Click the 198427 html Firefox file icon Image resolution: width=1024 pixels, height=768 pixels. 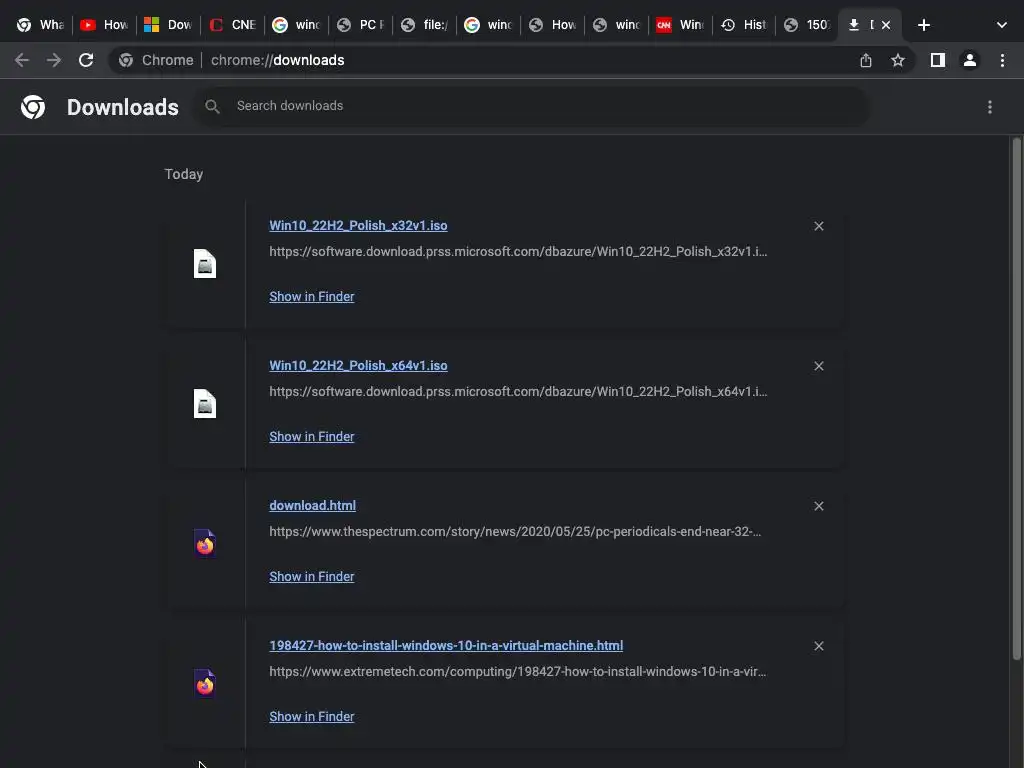[204, 683]
